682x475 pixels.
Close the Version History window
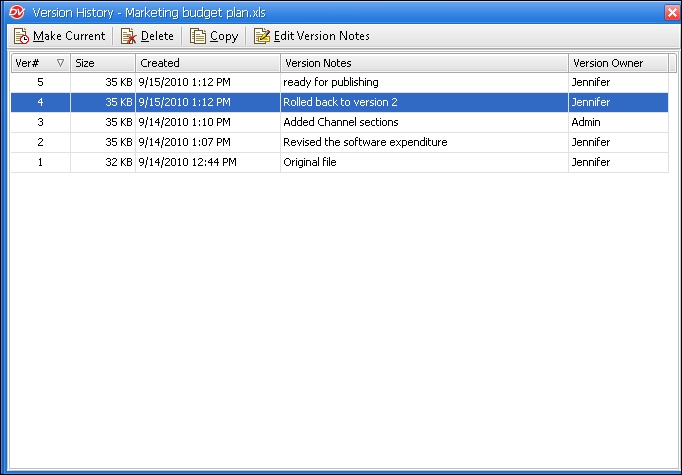coord(671,11)
